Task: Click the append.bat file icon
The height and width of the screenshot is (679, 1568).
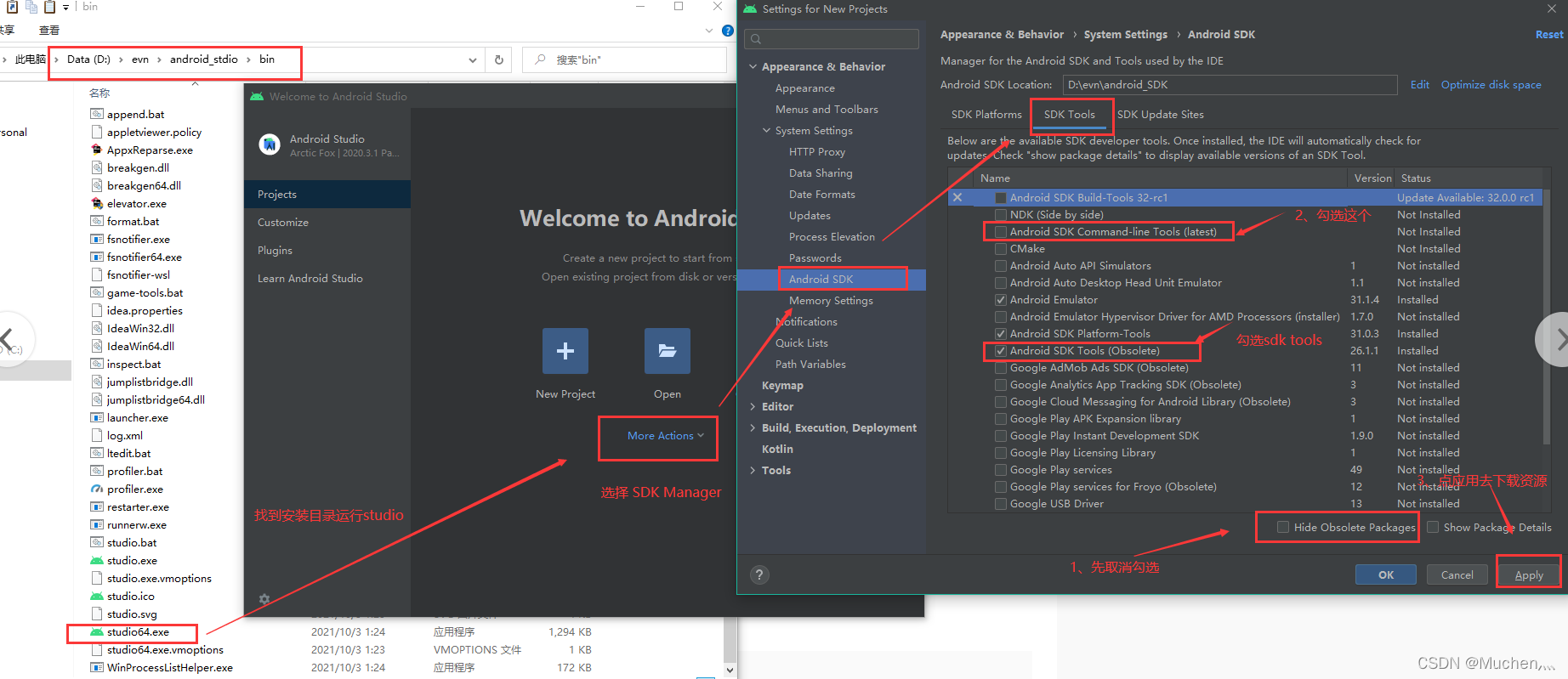Action: 97,114
